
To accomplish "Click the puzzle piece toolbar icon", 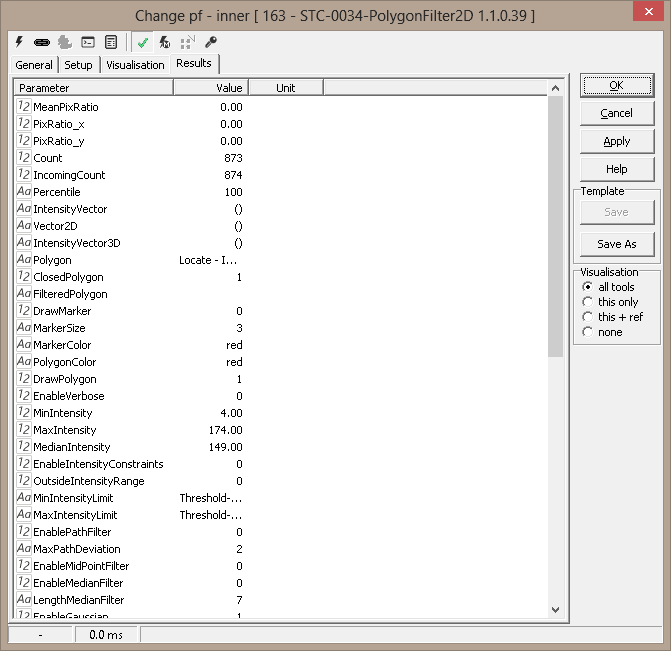I will (x=64, y=42).
